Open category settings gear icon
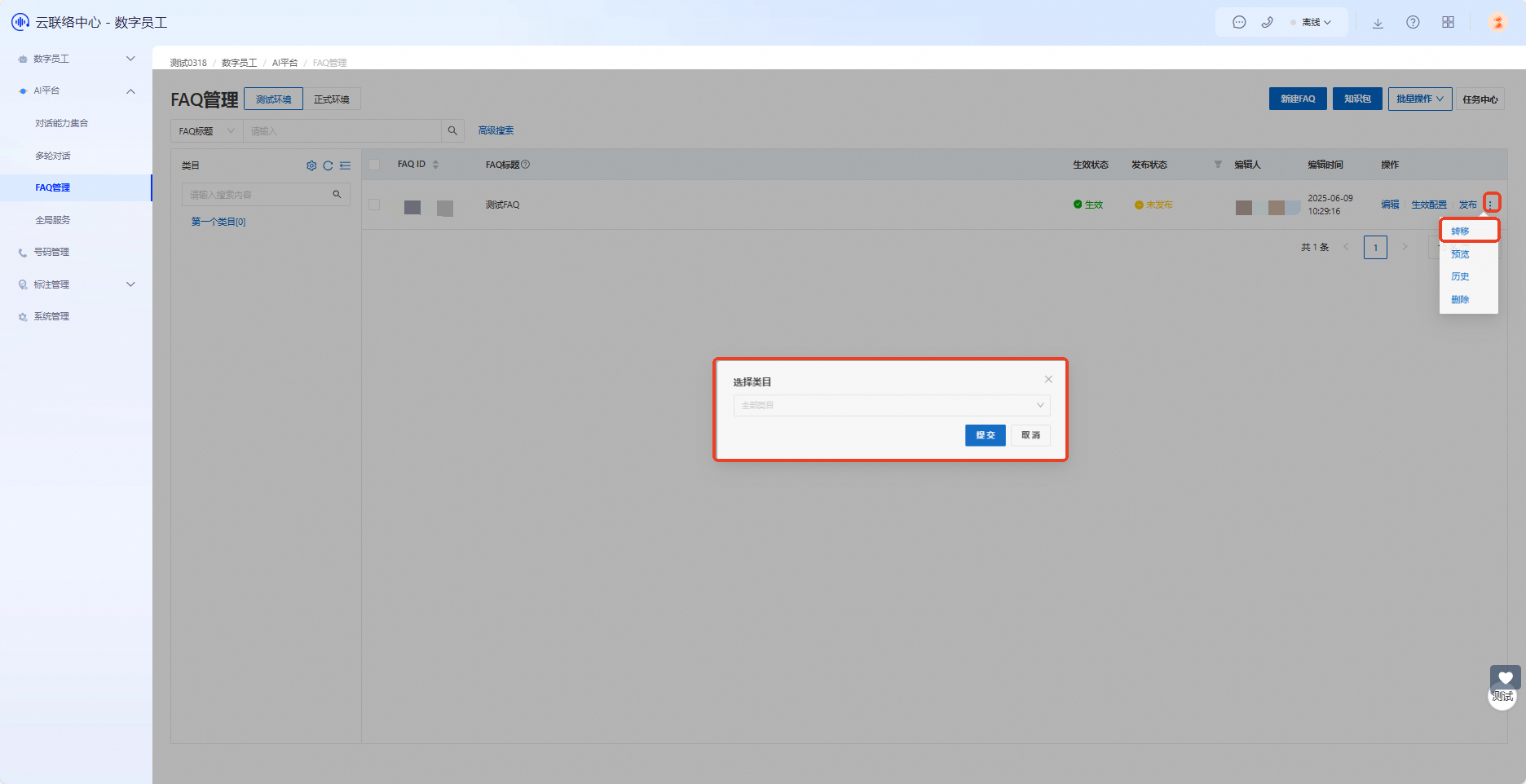This screenshot has width=1526, height=784. point(311,165)
